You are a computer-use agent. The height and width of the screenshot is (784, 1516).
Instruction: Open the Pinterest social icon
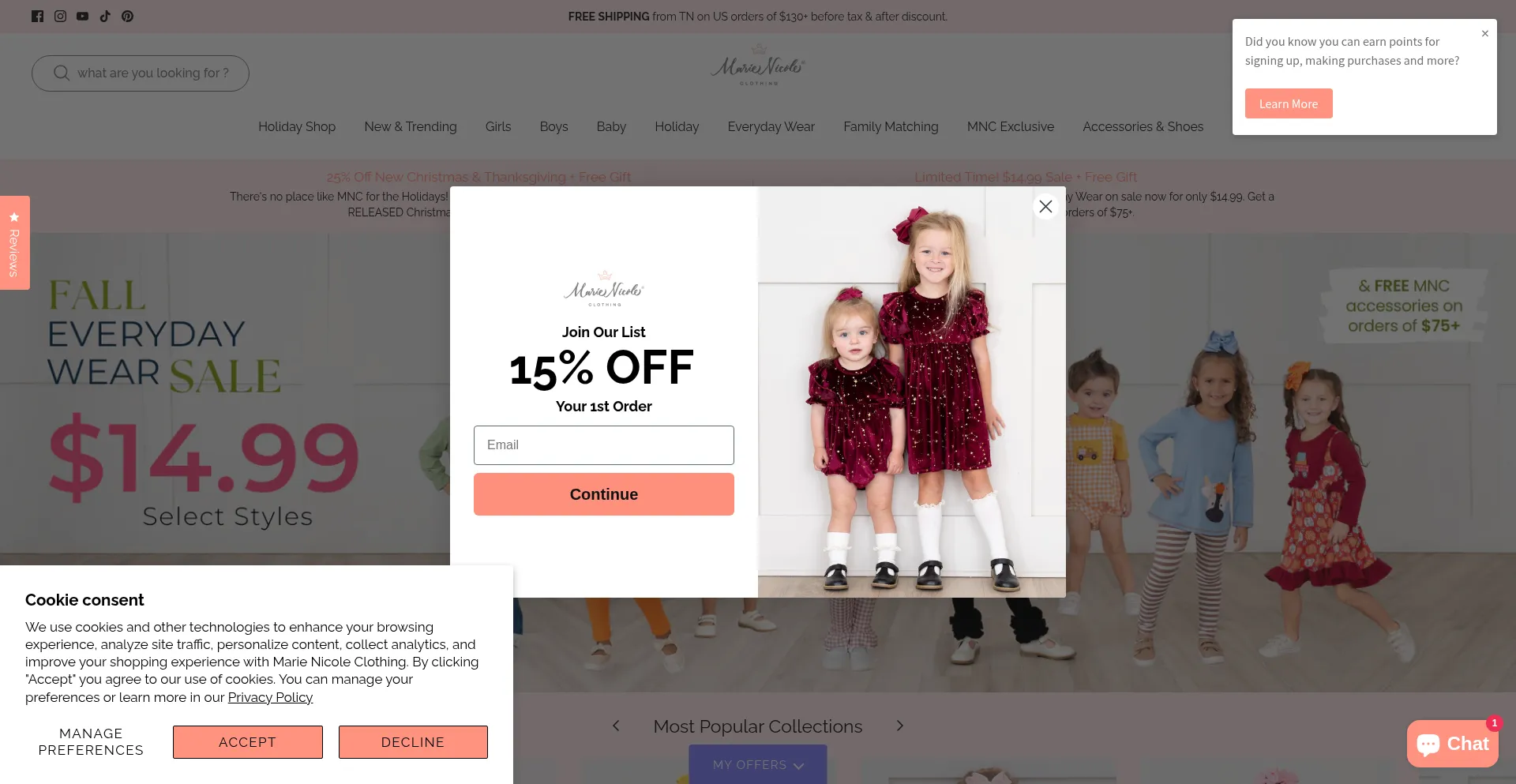pyautogui.click(x=127, y=16)
